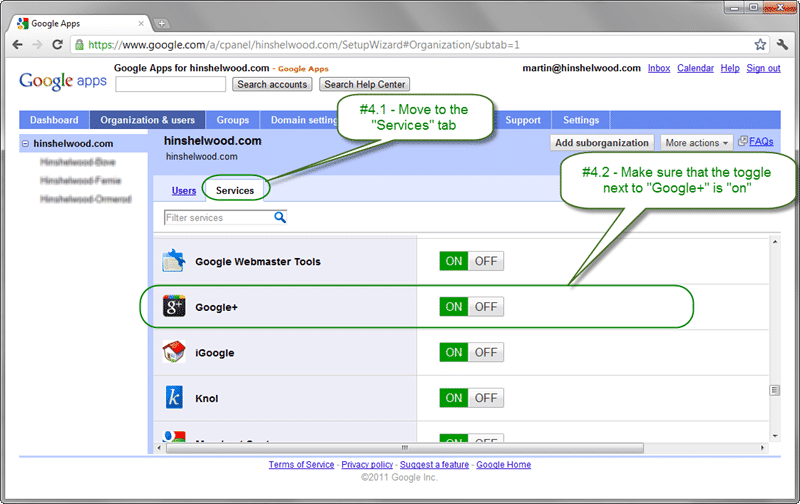Click the Knol service icon

click(x=174, y=397)
